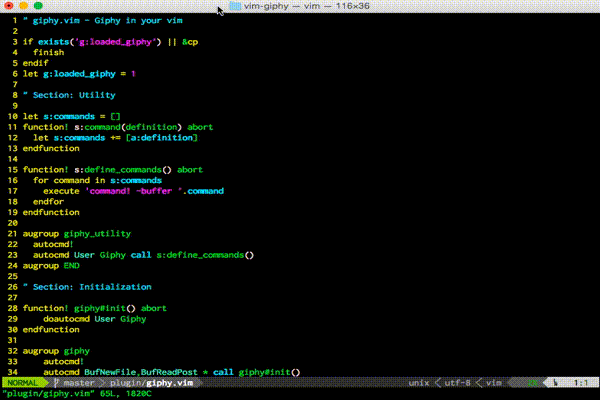
Task: Click 'endfunction' on line 30
Action: pos(51,330)
